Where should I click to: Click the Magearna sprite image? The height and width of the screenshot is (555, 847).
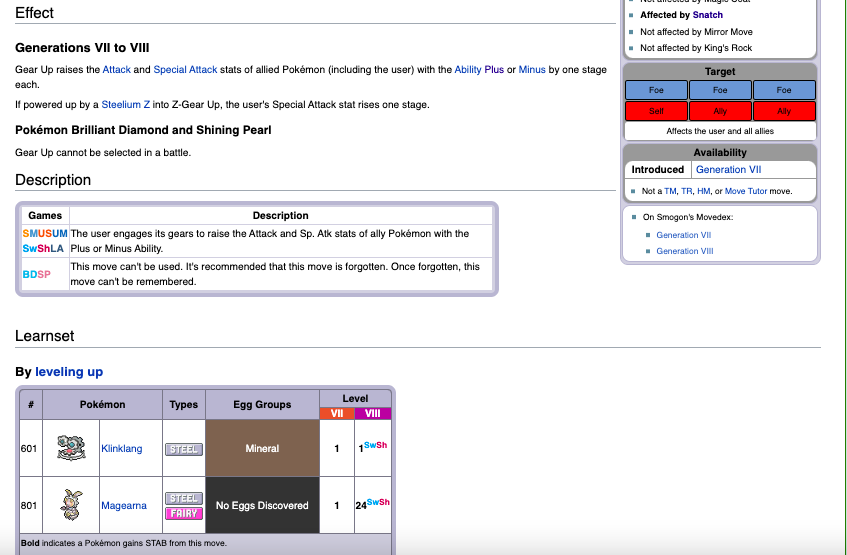tap(70, 504)
